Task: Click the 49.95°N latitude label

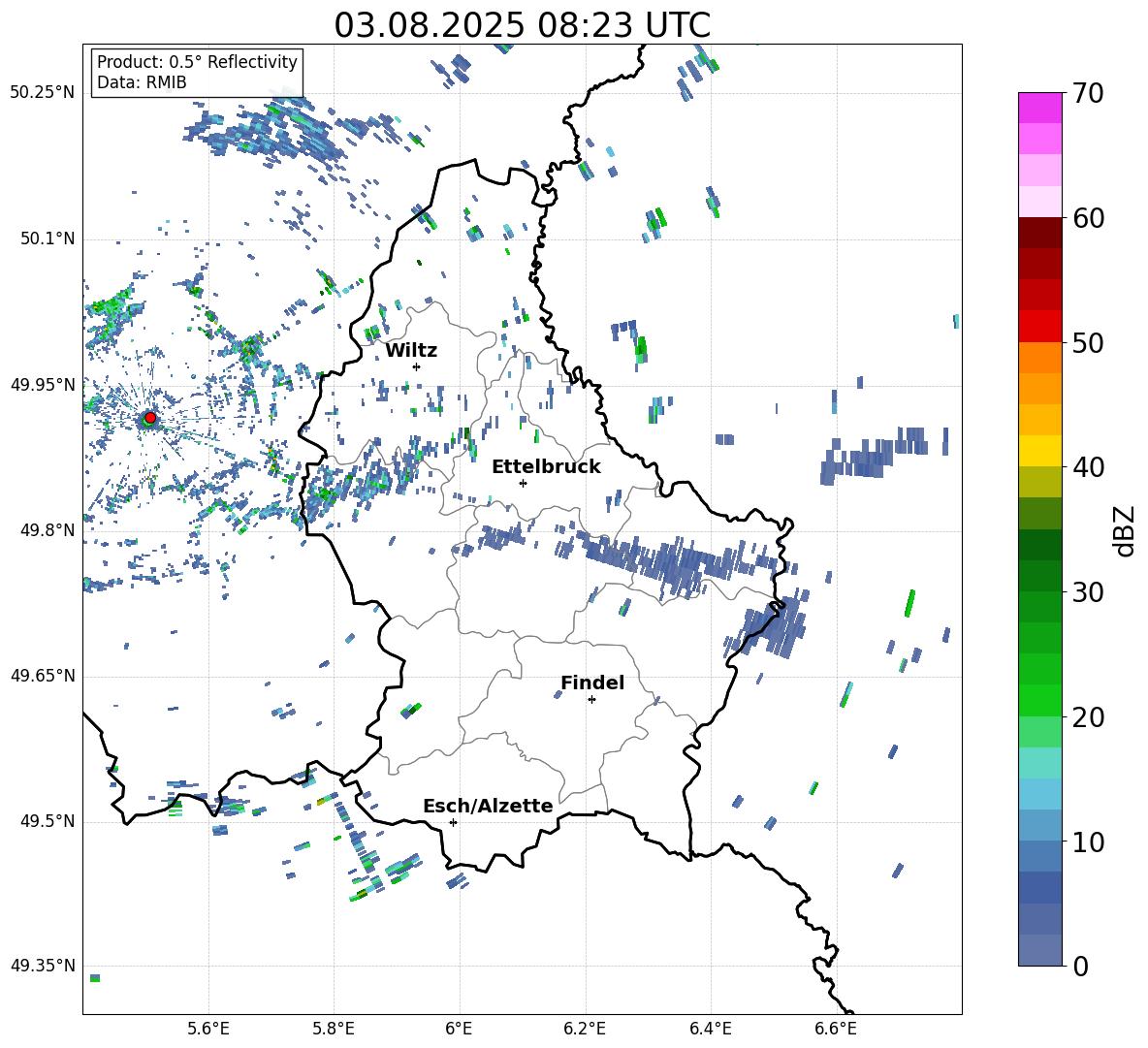Action: (x=43, y=385)
